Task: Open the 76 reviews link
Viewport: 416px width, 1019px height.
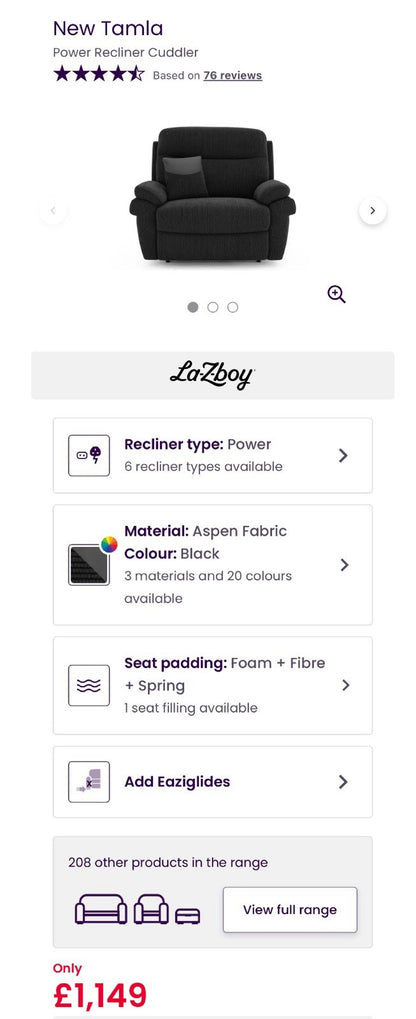Action: tap(233, 75)
